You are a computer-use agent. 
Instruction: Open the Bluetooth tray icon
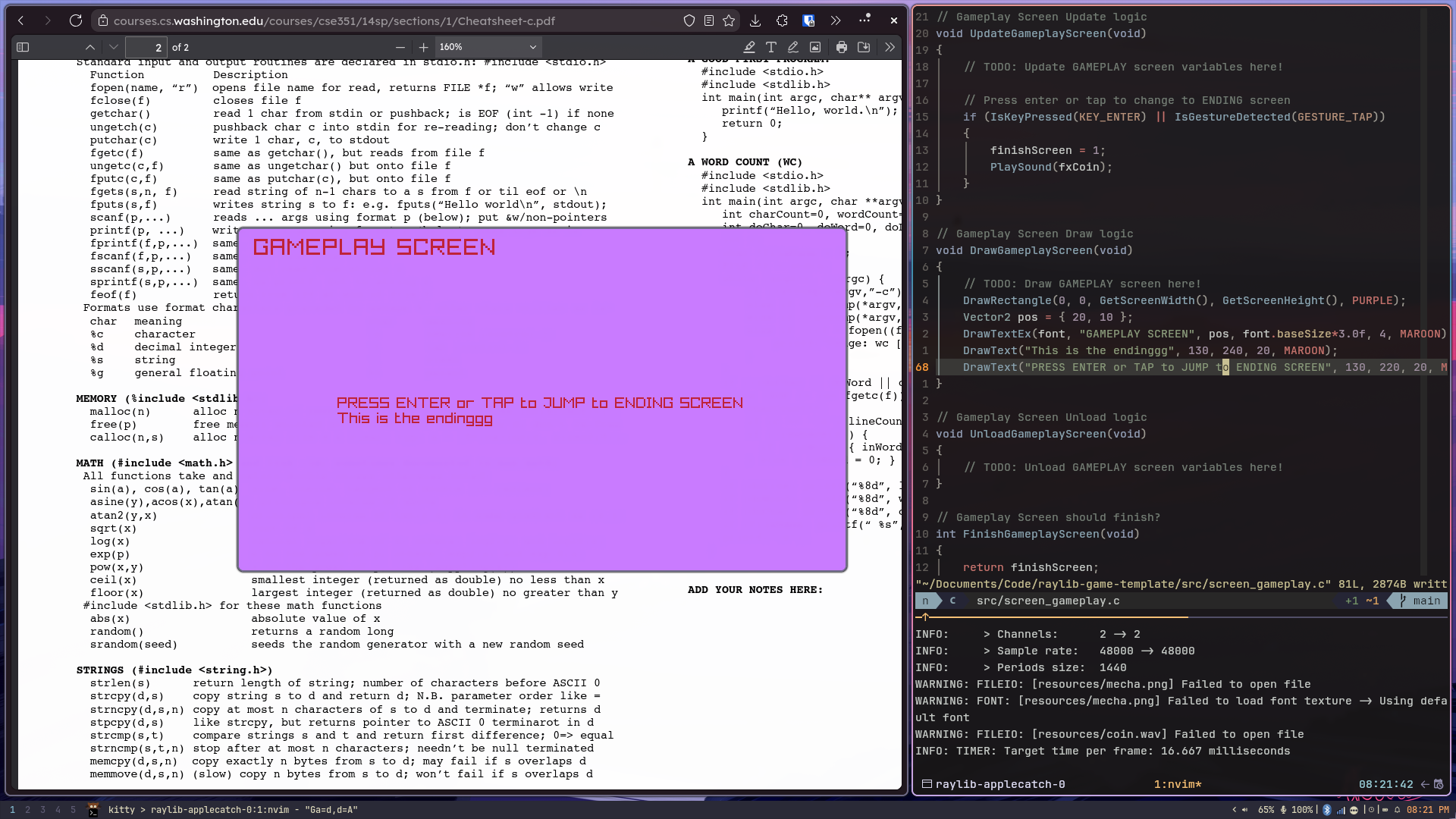(x=1327, y=810)
